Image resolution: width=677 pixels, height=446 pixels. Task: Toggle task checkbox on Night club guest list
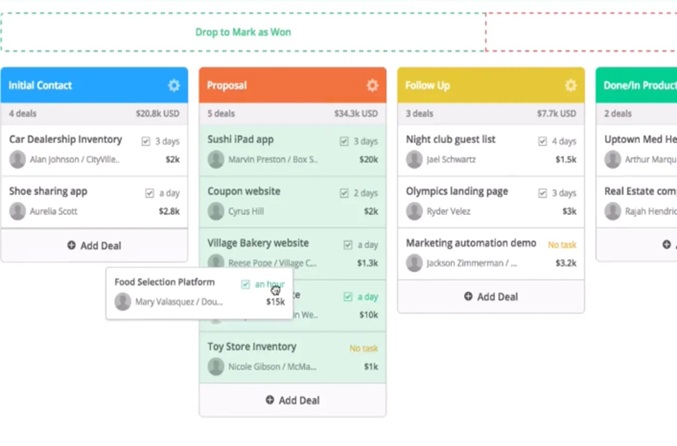coord(543,141)
